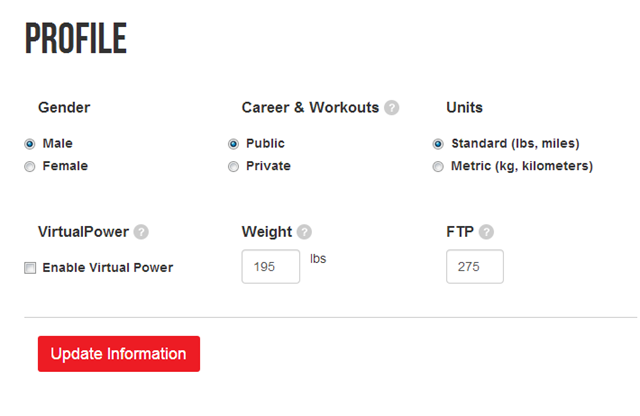This screenshot has height=416, width=640.
Task: Enable the Virtual Power checkbox
Action: click(30, 268)
